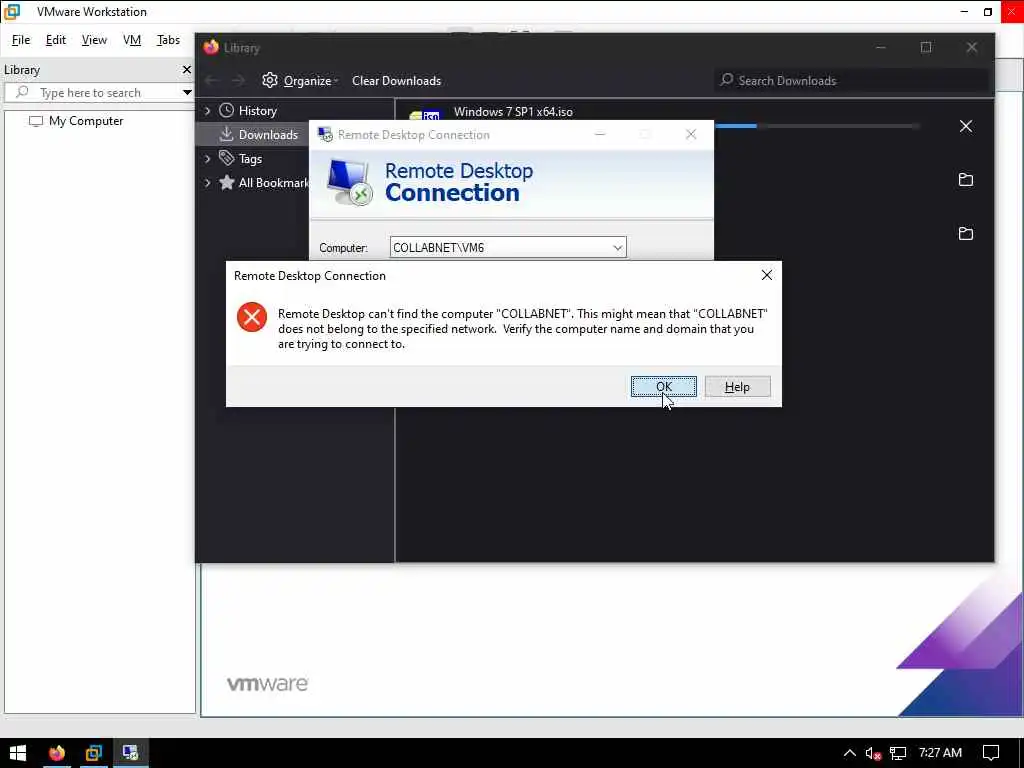
Task: Show hidden system tray icons
Action: pos(850,753)
